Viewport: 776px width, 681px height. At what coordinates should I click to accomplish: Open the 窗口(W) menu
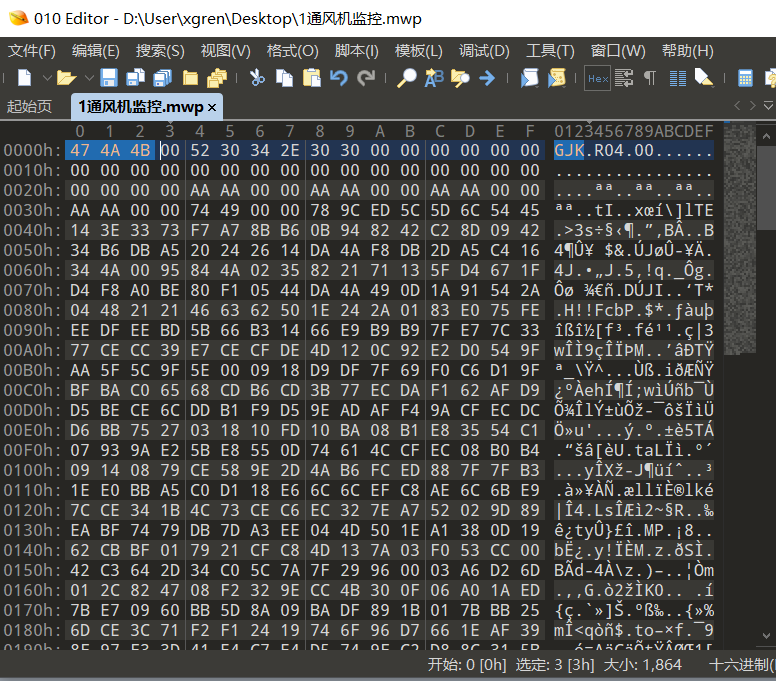(618, 50)
